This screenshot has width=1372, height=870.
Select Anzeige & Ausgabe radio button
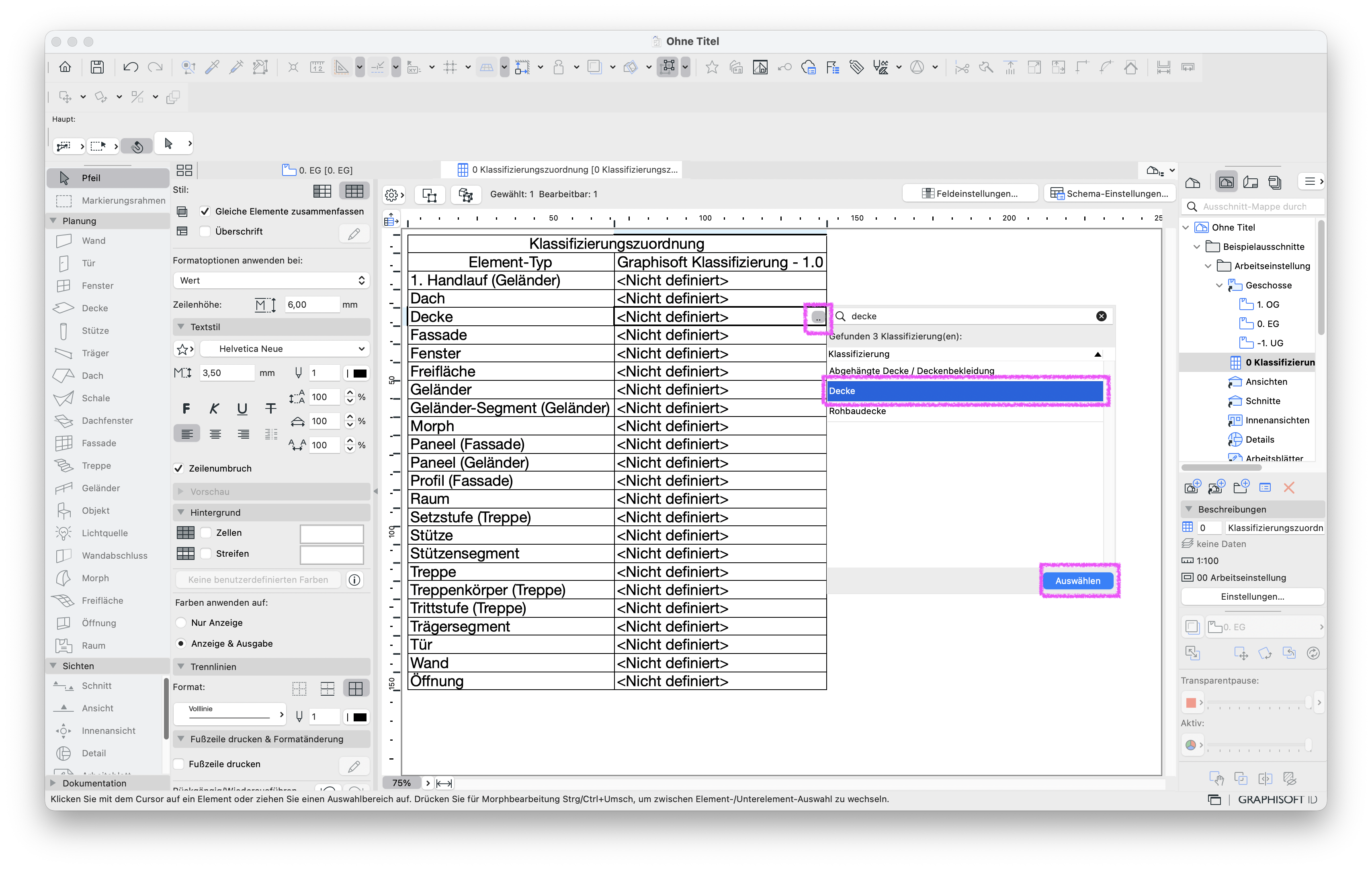[x=181, y=644]
